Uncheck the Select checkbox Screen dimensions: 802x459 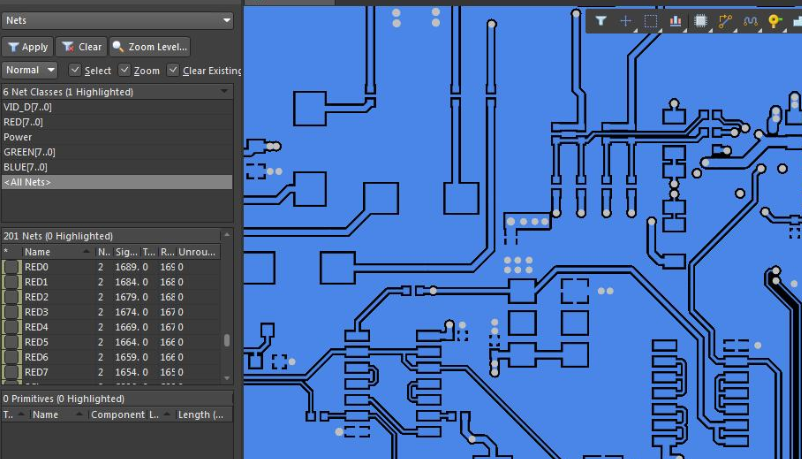tap(75, 70)
